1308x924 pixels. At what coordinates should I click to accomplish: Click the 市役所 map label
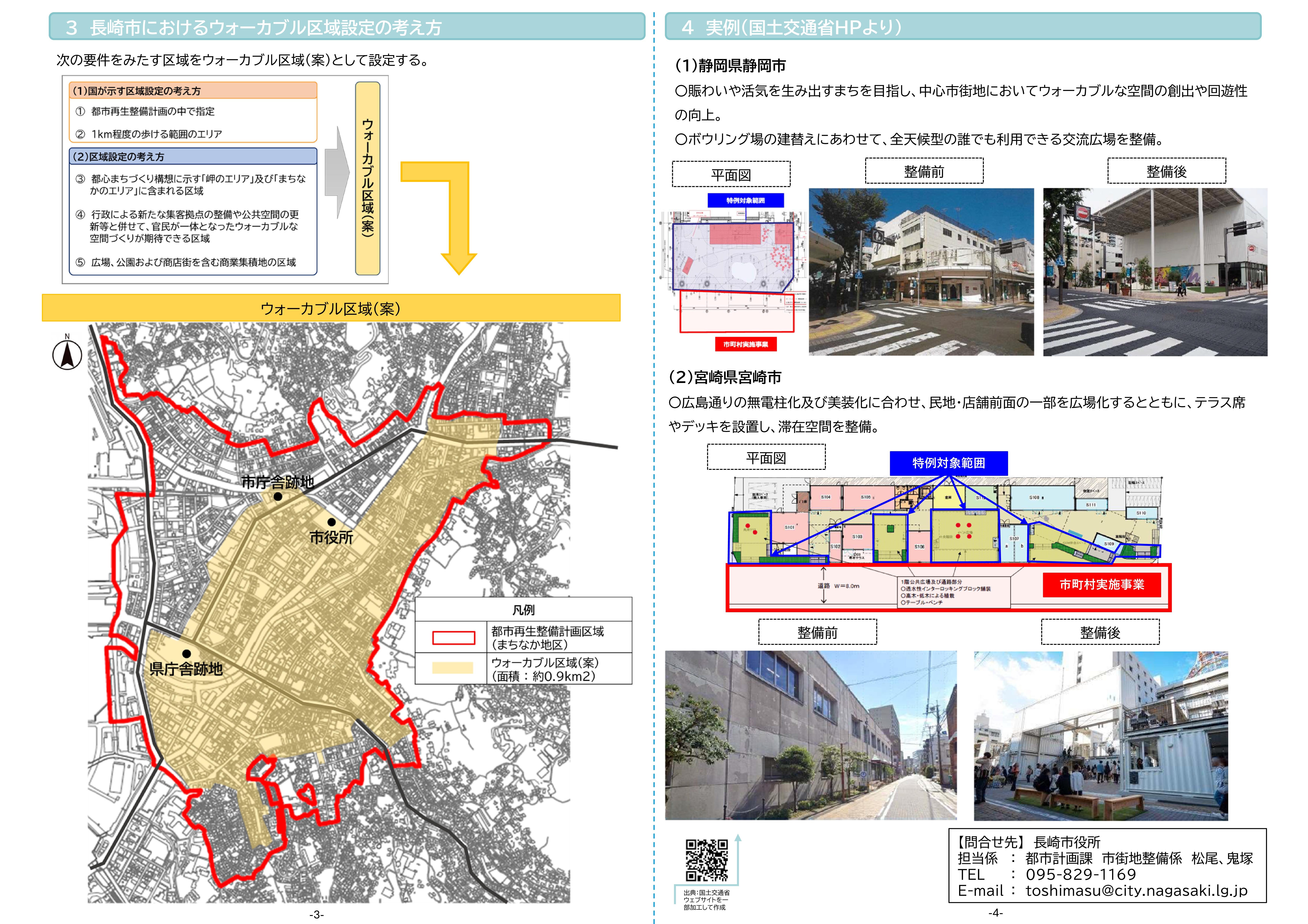coord(332,537)
